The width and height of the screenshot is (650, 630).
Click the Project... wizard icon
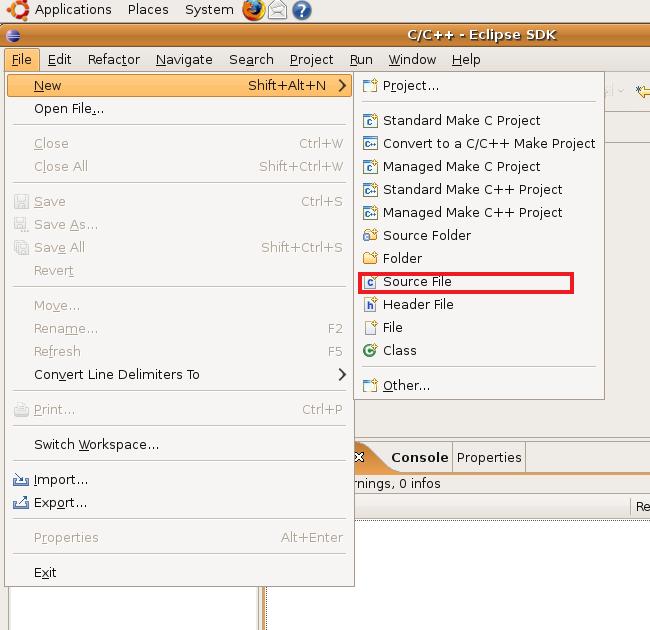[x=370, y=86]
